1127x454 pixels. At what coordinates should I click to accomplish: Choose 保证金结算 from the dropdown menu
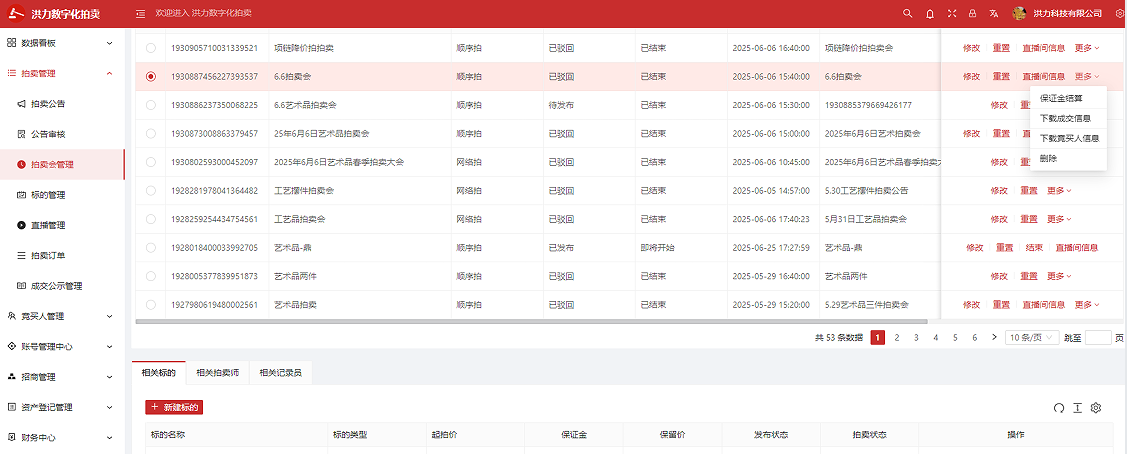point(1061,98)
